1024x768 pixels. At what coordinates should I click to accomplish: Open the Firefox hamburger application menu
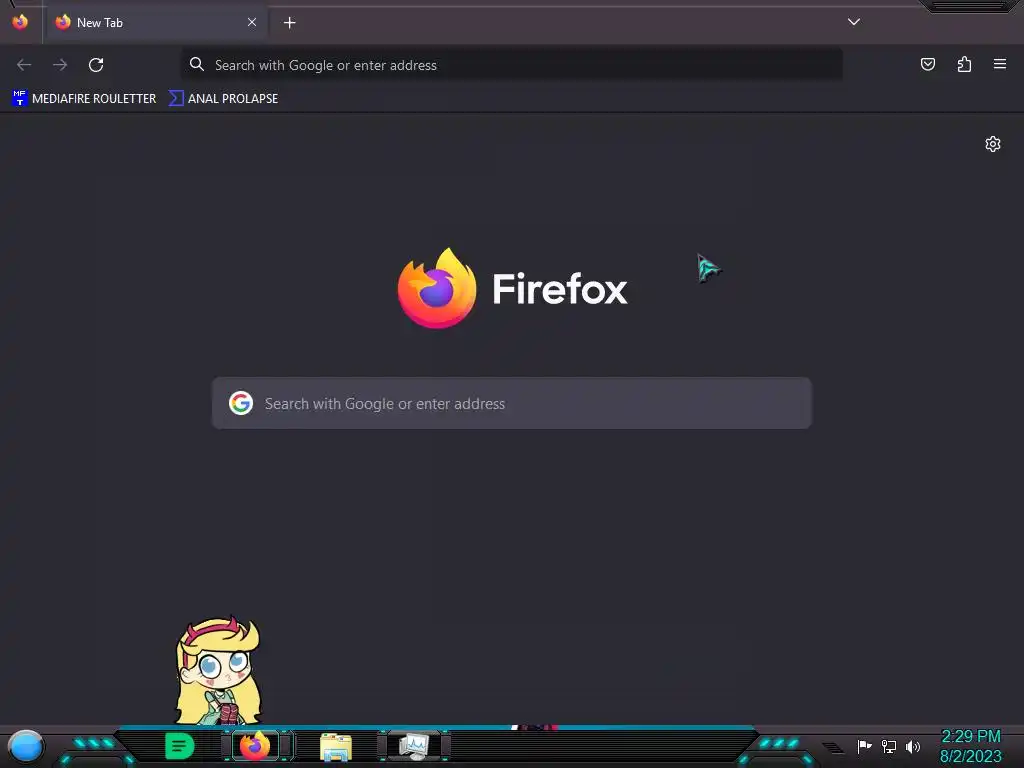pos(1000,64)
